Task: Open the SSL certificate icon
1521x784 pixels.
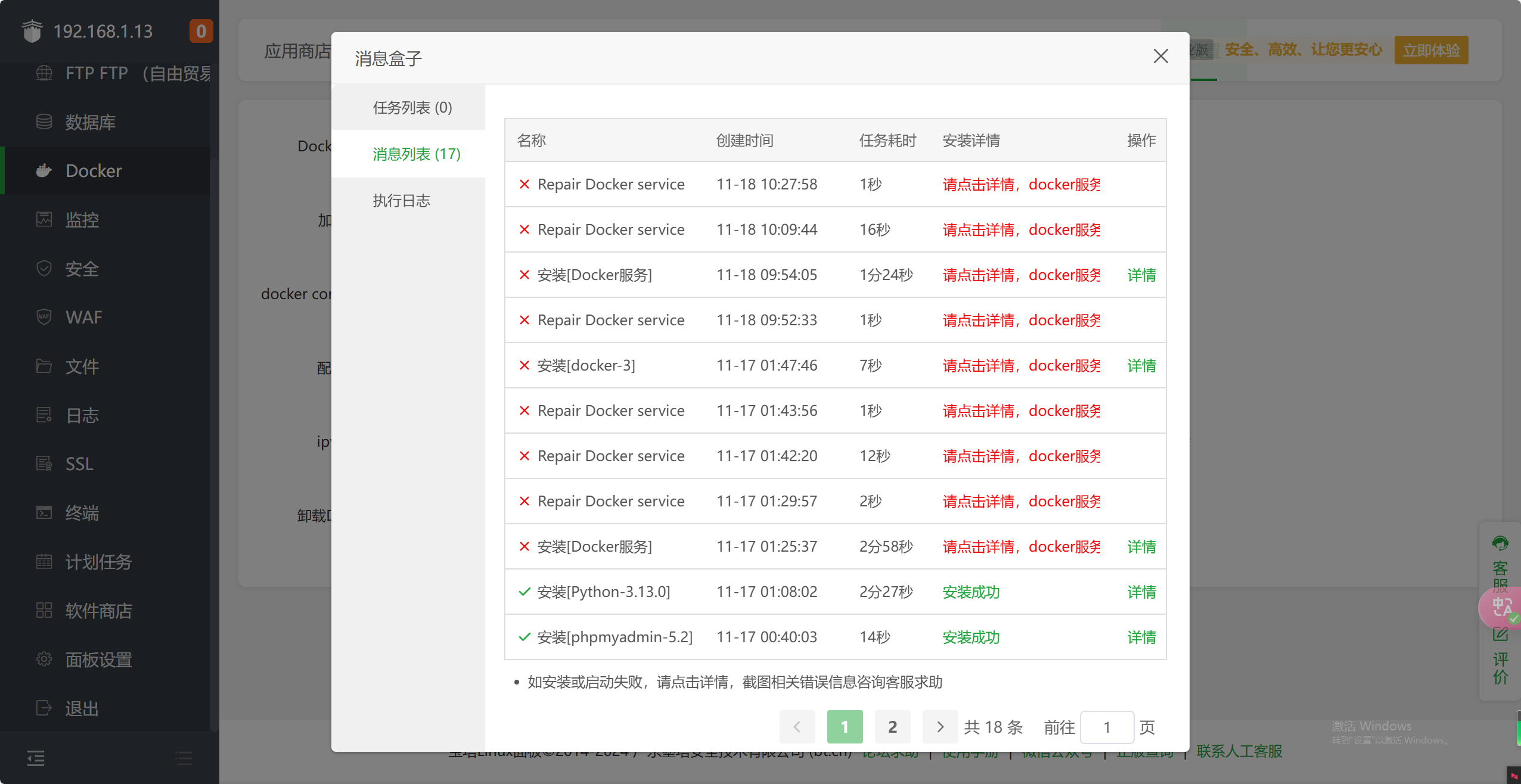Action: 44,463
